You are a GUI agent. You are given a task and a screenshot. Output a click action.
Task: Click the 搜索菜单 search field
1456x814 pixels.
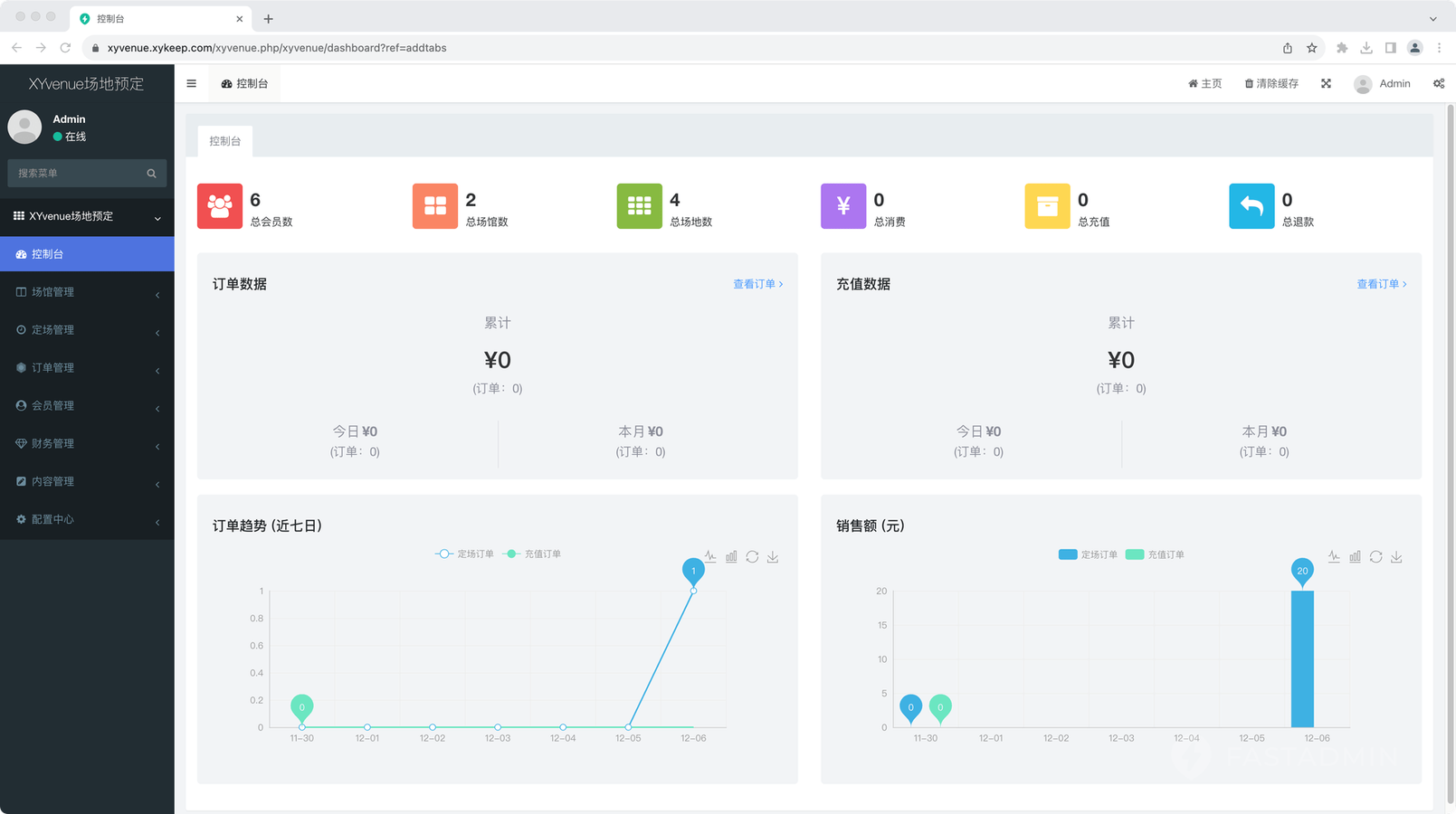pyautogui.click(x=80, y=173)
